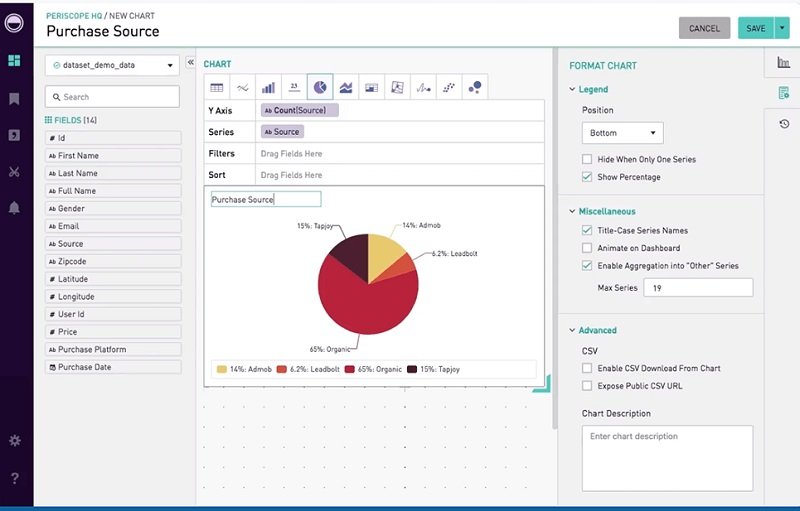Screen dimensions: 800x511
Task: Click the Organic red legend swatch
Action: (349, 369)
